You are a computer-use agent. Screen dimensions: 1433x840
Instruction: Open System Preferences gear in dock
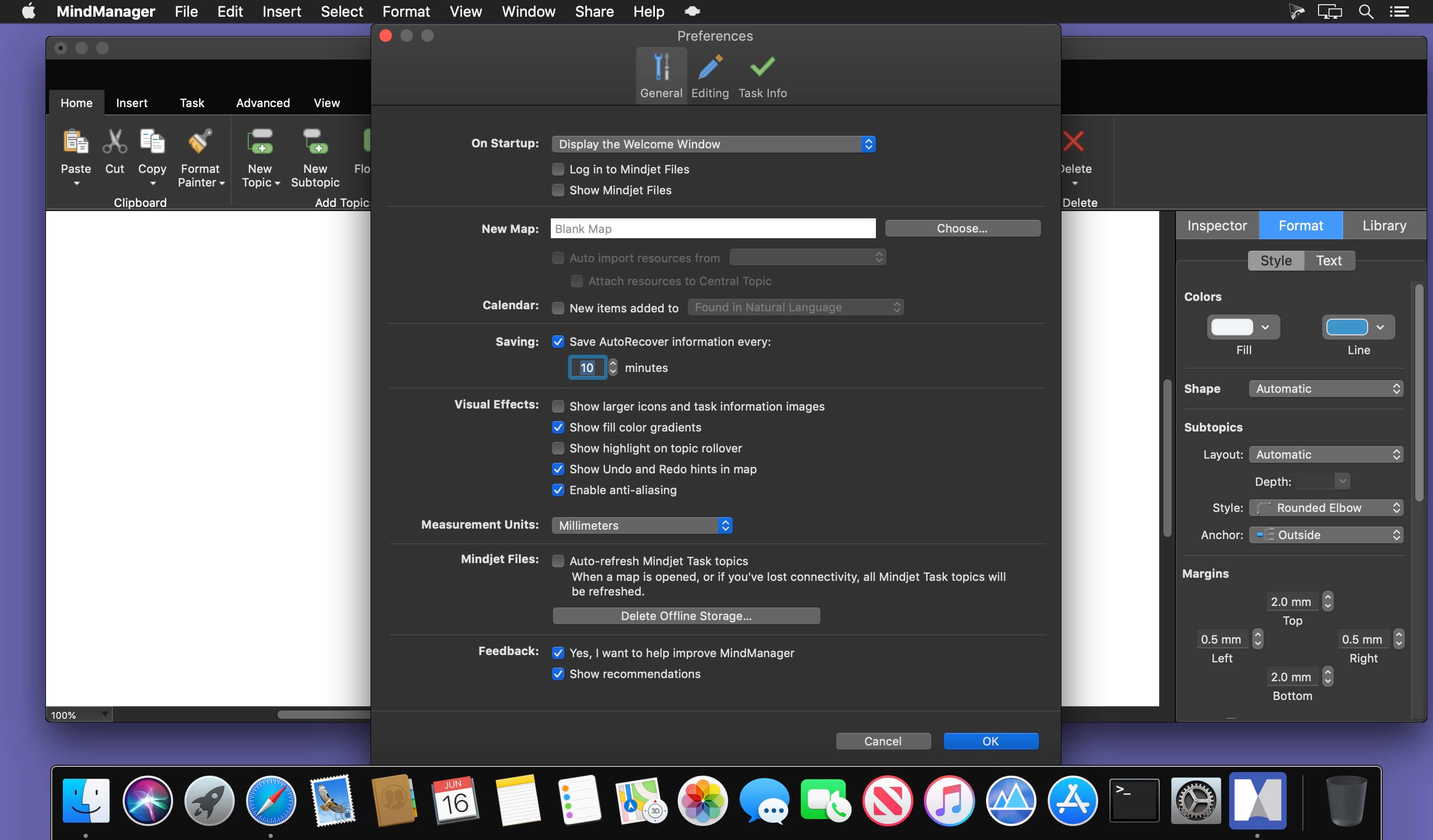click(x=1195, y=800)
